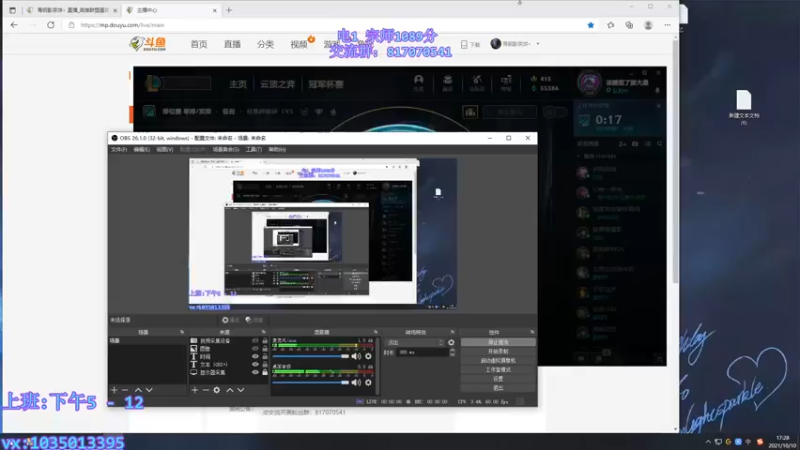800x450 pixels.
Task: Open browser favorites list icon
Action: [611, 24]
